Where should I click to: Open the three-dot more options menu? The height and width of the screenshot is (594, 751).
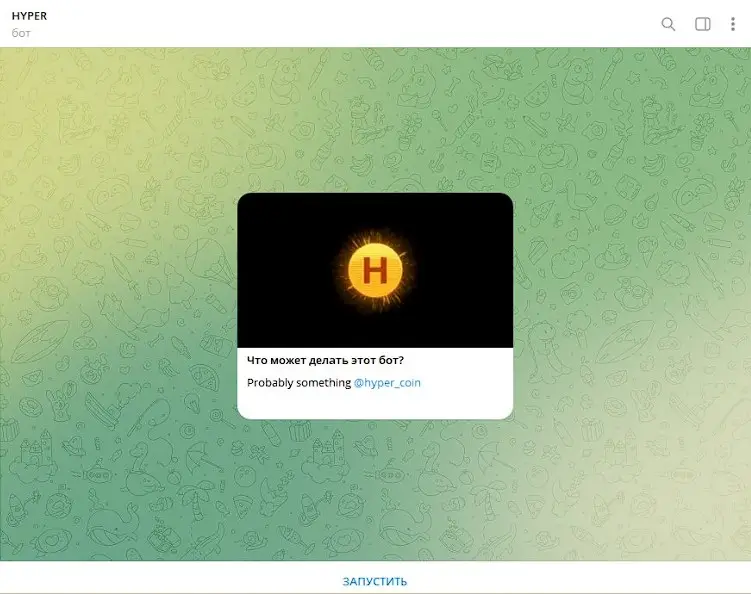pyautogui.click(x=734, y=24)
